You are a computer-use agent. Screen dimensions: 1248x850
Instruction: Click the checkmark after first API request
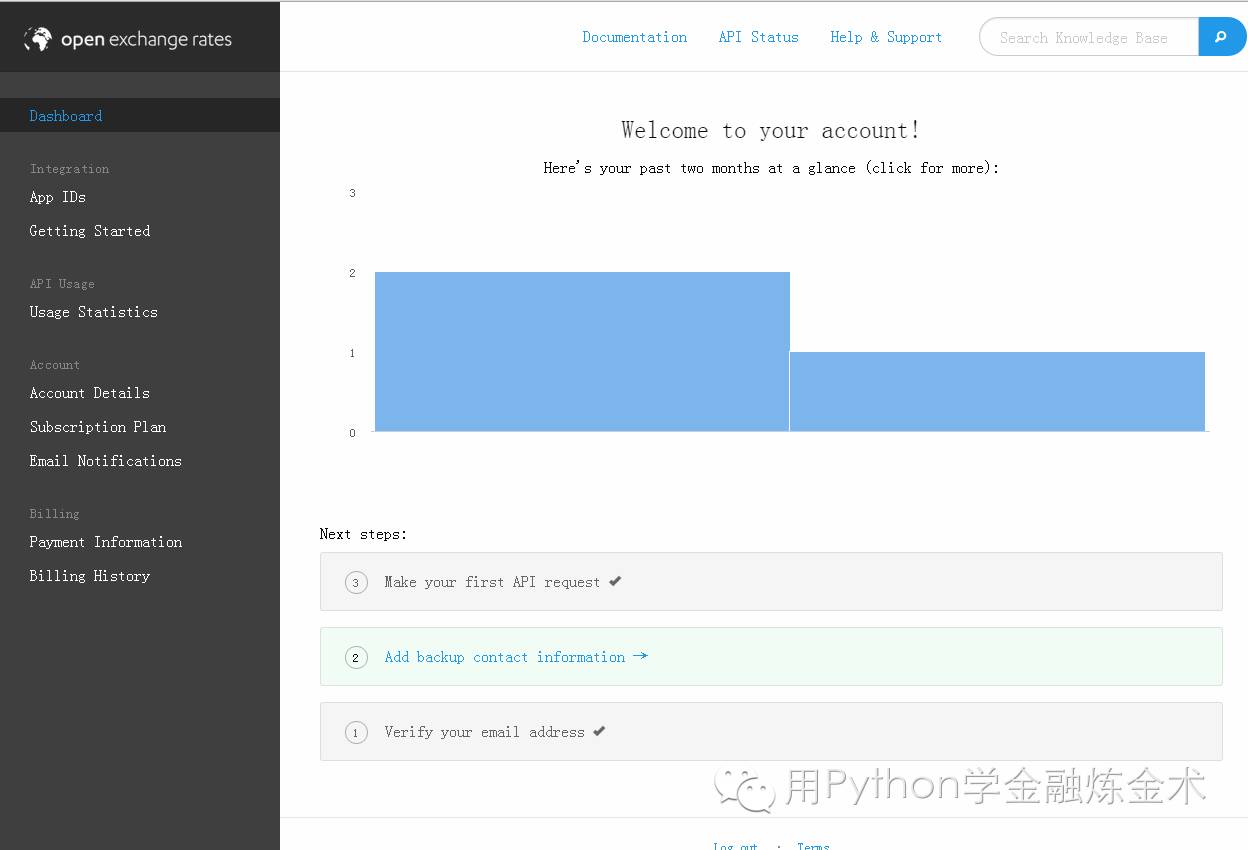point(615,581)
